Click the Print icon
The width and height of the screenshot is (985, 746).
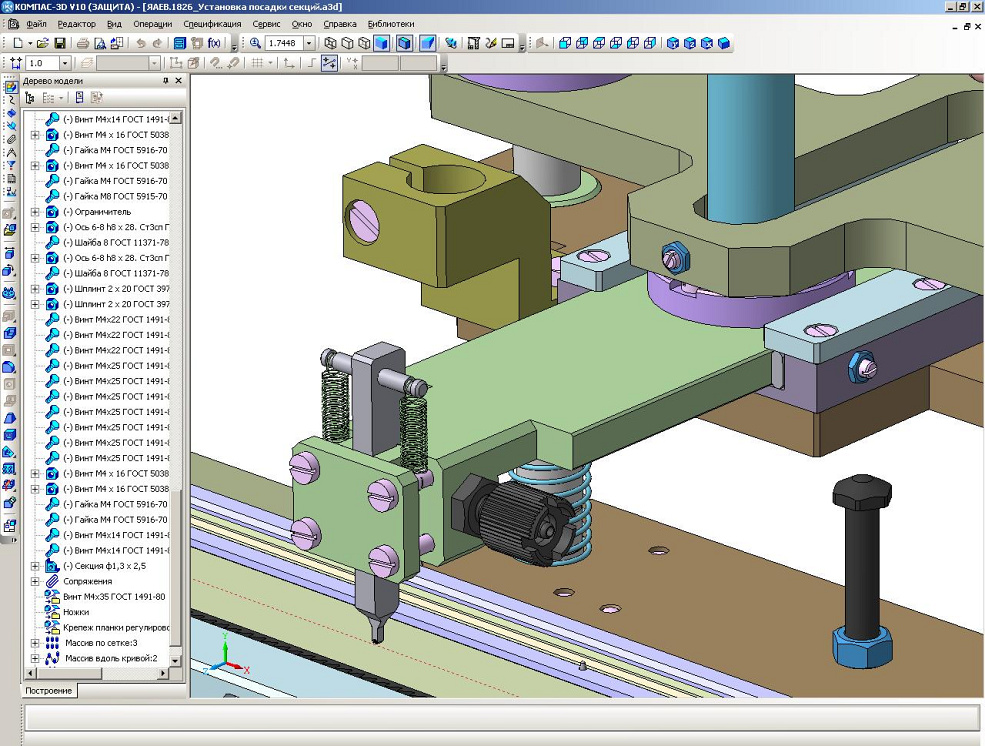[x=83, y=44]
